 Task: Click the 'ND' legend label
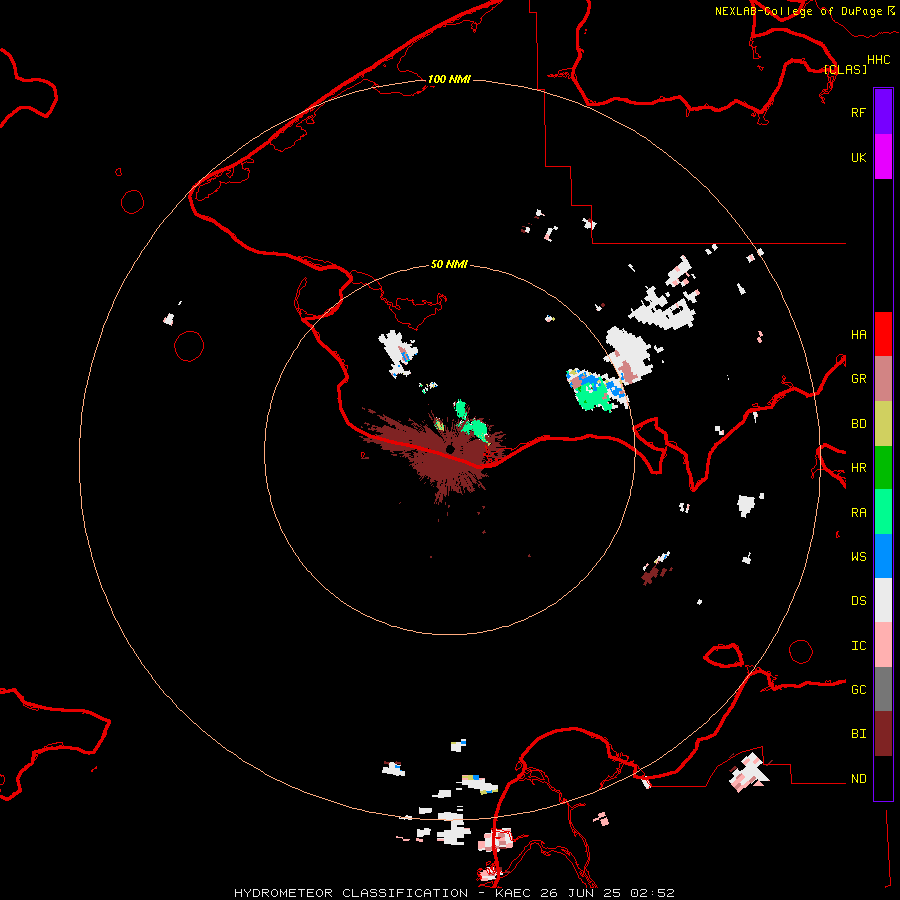point(858,779)
